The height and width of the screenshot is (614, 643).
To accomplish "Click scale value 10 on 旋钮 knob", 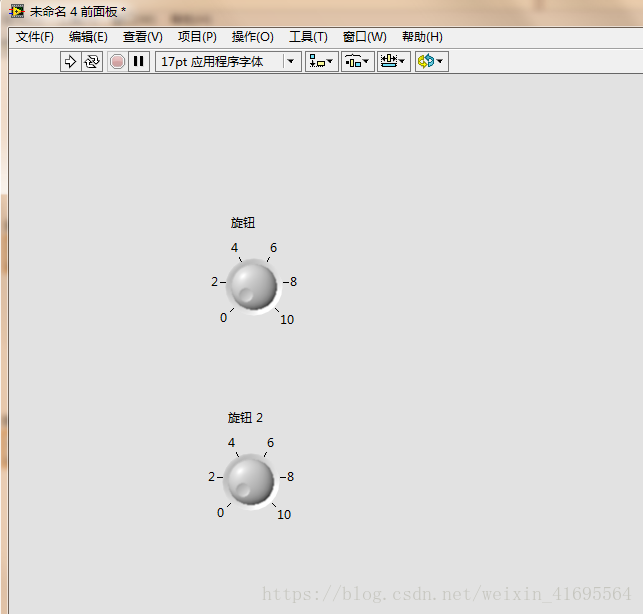I will (287, 320).
